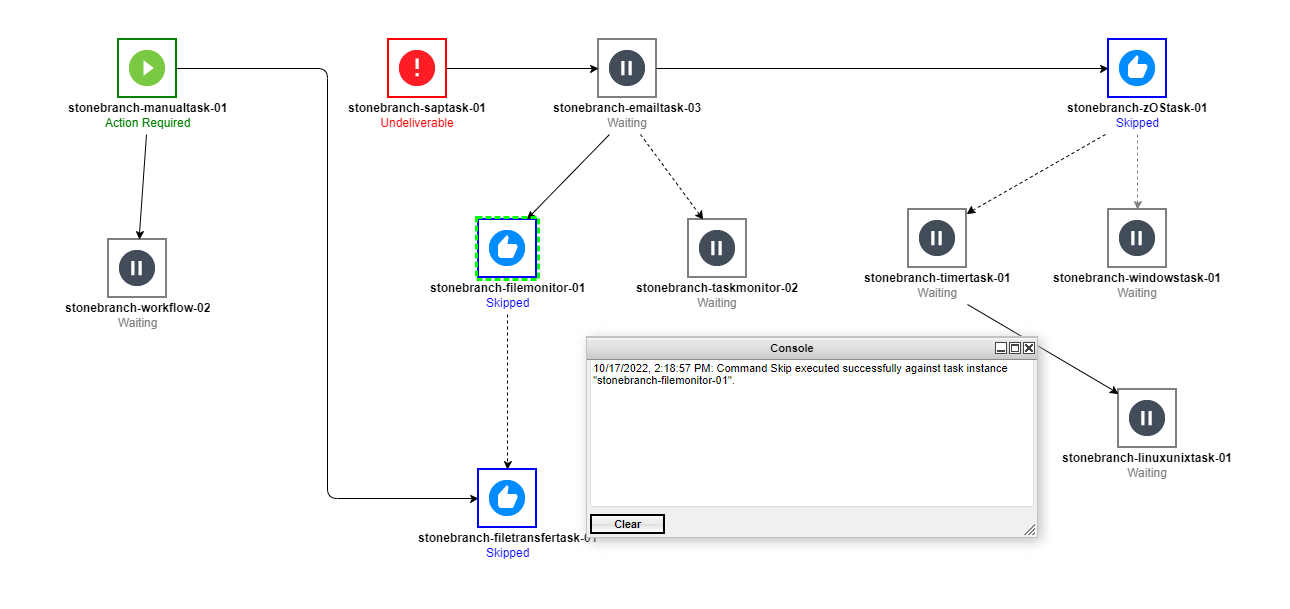Select the stonebranch-taskmonitor-02 pause node
Viewport: 1290px width, 609px height.
[x=717, y=248]
